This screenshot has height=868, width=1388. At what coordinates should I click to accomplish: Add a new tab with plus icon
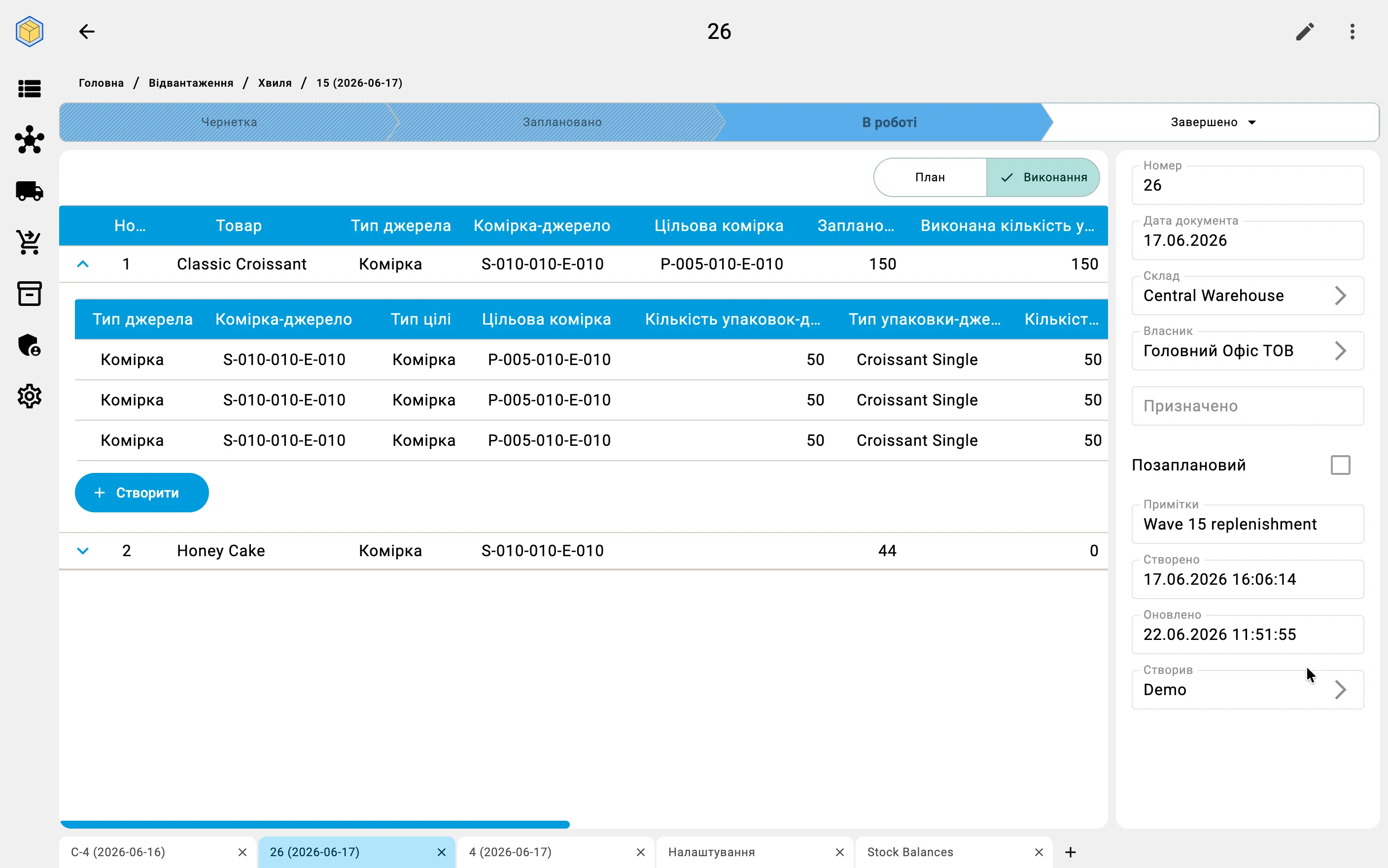pos(1071,852)
